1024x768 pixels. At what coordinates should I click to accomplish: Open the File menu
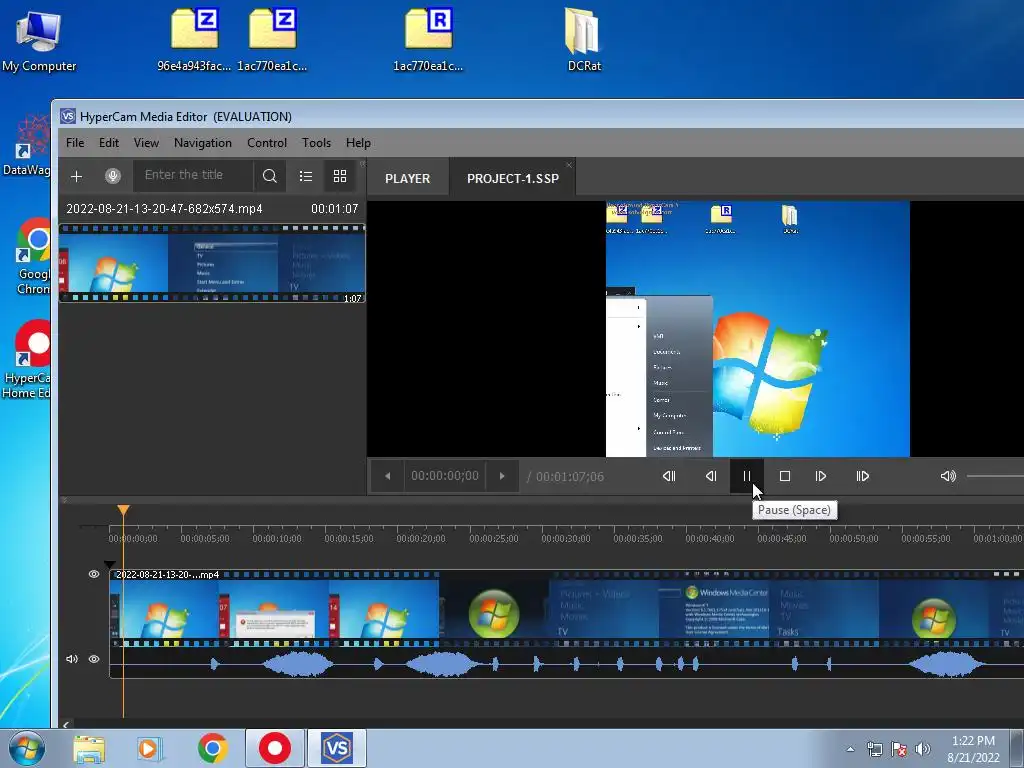point(75,143)
